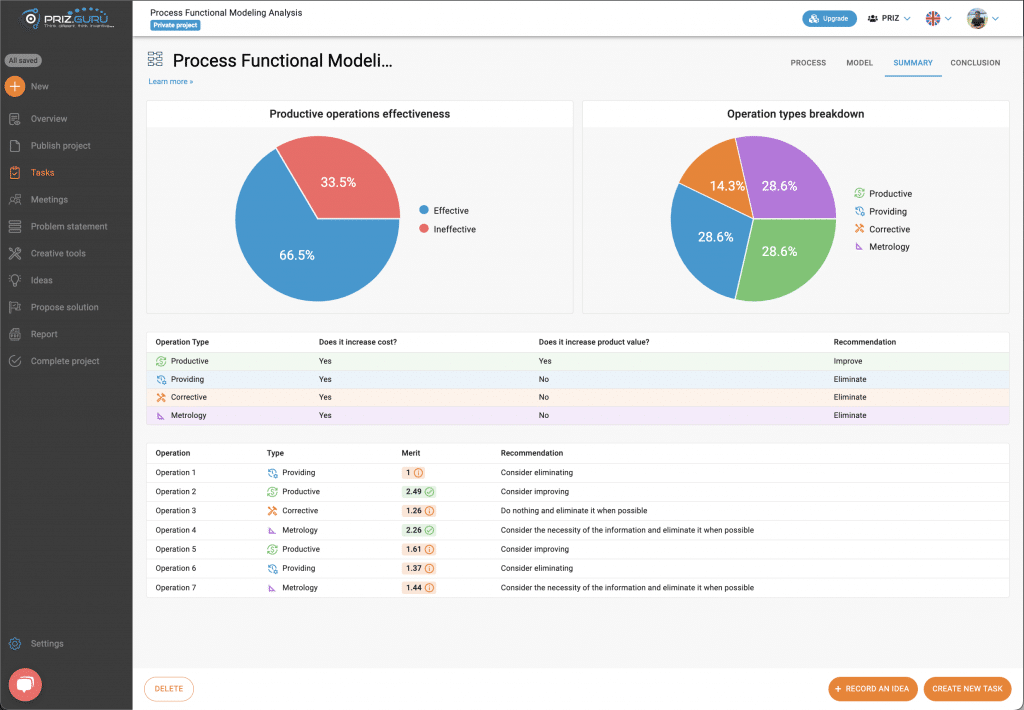Click the Private project badge
Screen dimensions: 1024x710
pos(175,25)
